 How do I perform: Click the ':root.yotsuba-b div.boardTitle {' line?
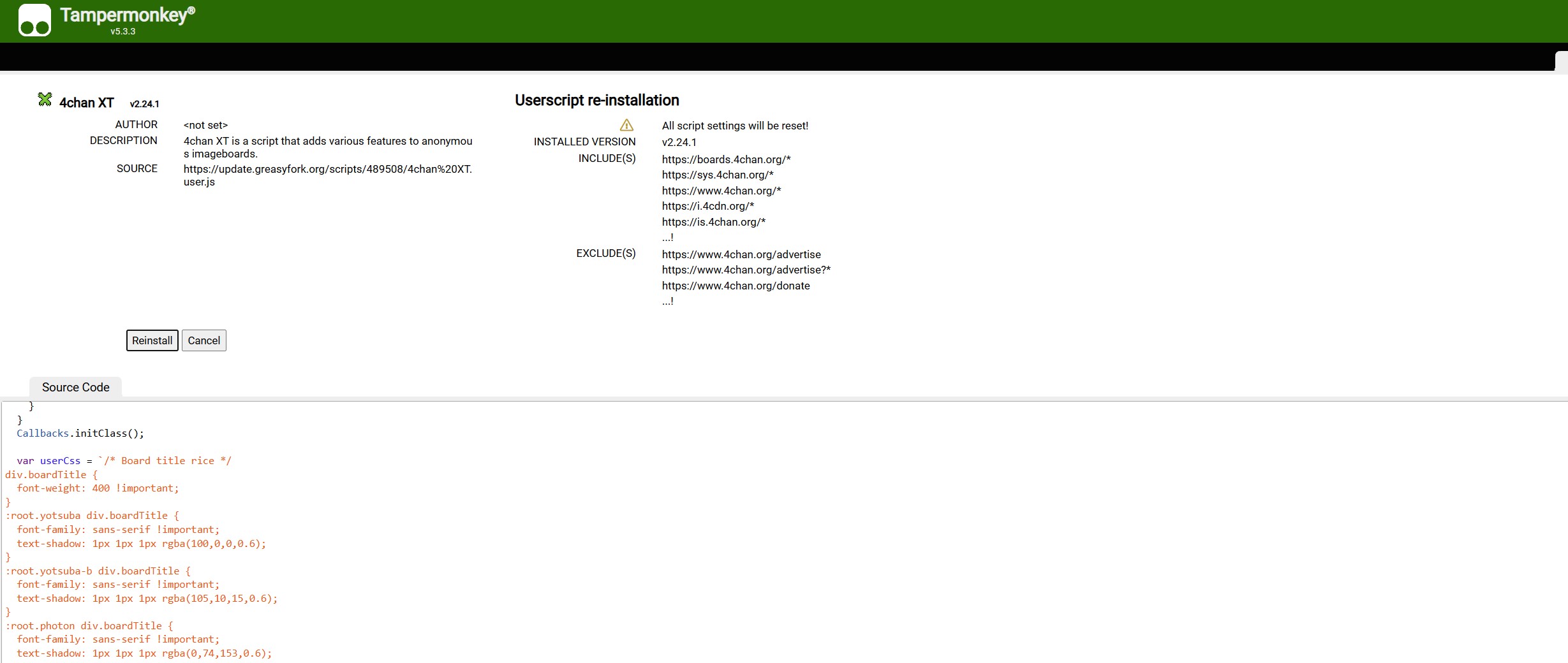click(x=98, y=571)
